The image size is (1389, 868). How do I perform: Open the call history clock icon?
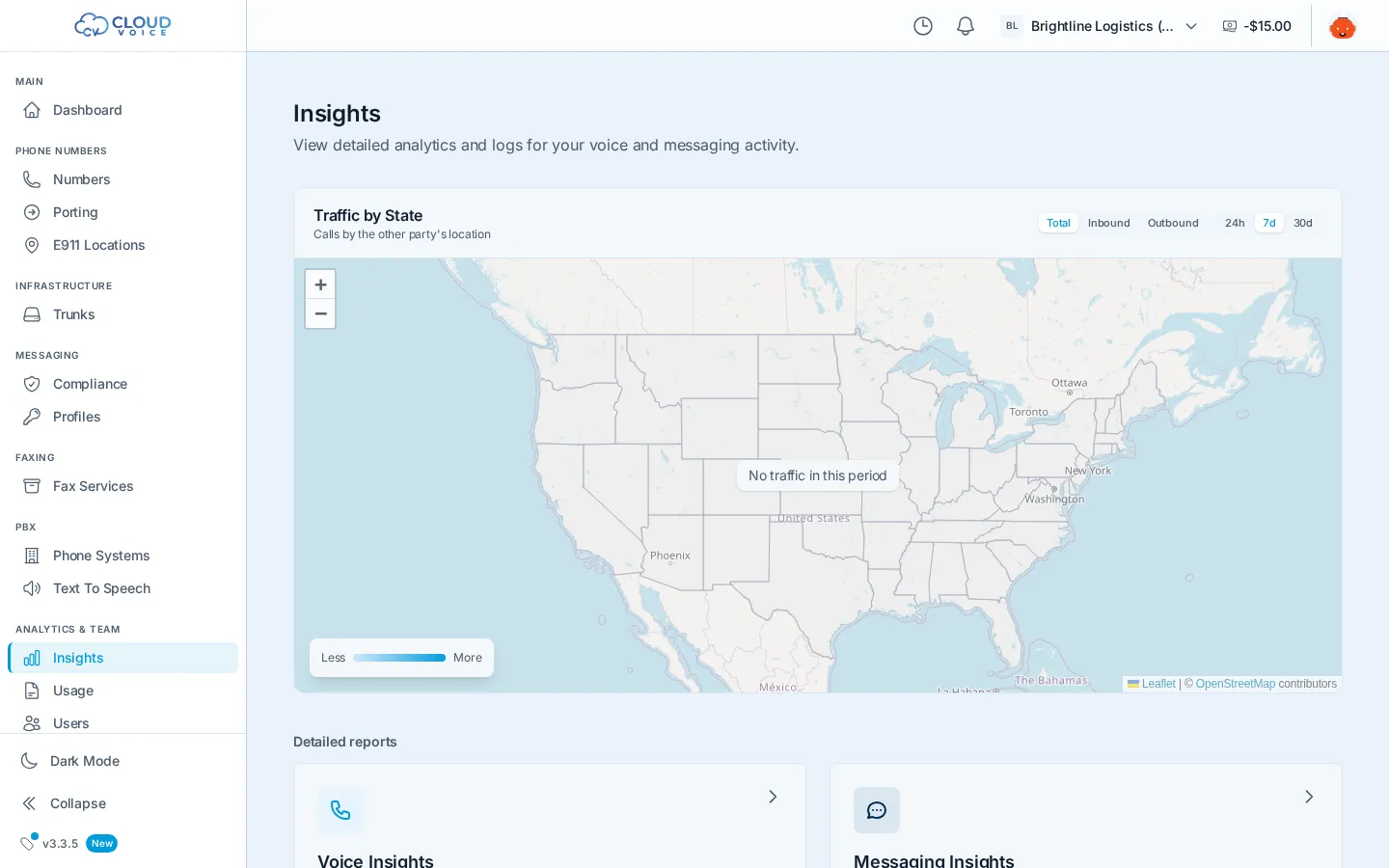(x=923, y=26)
